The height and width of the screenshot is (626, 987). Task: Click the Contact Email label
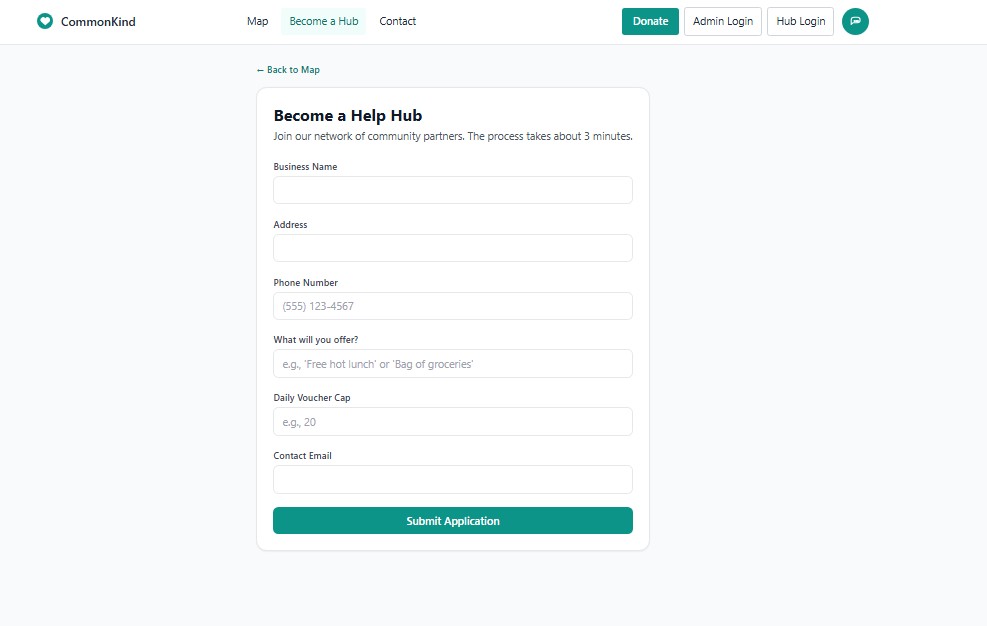point(302,456)
